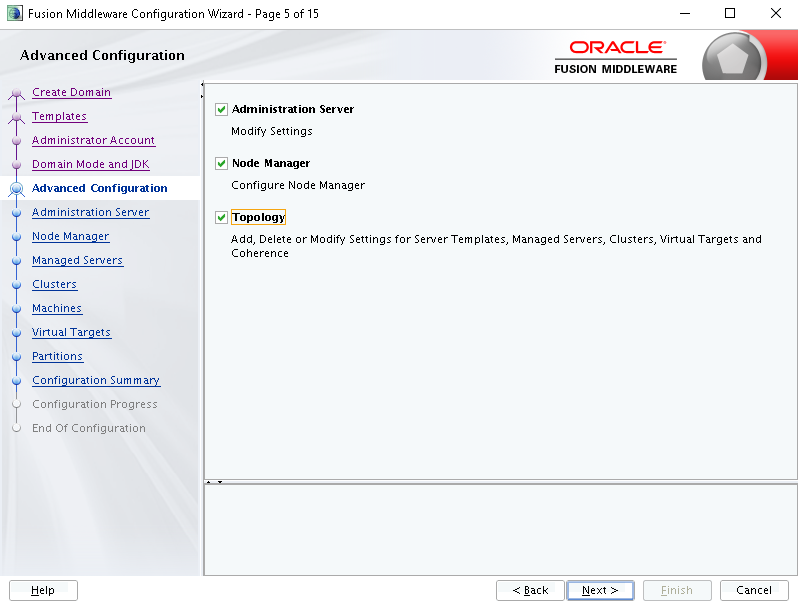
Task: Toggle the Node Manager checkbox
Action: [221, 163]
